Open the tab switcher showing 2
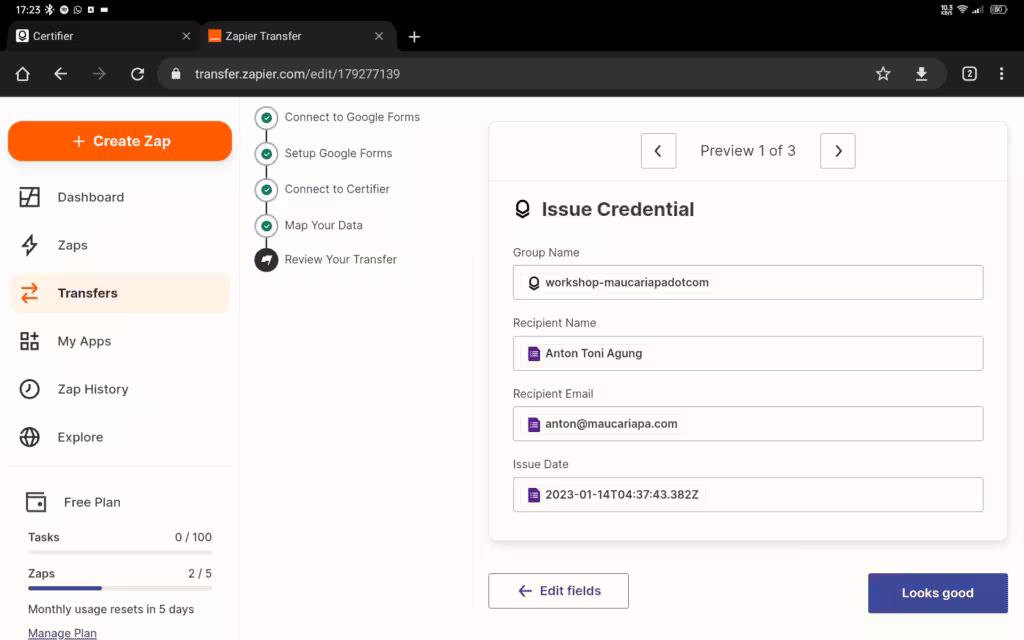This screenshot has width=1024, height=640. click(x=970, y=74)
